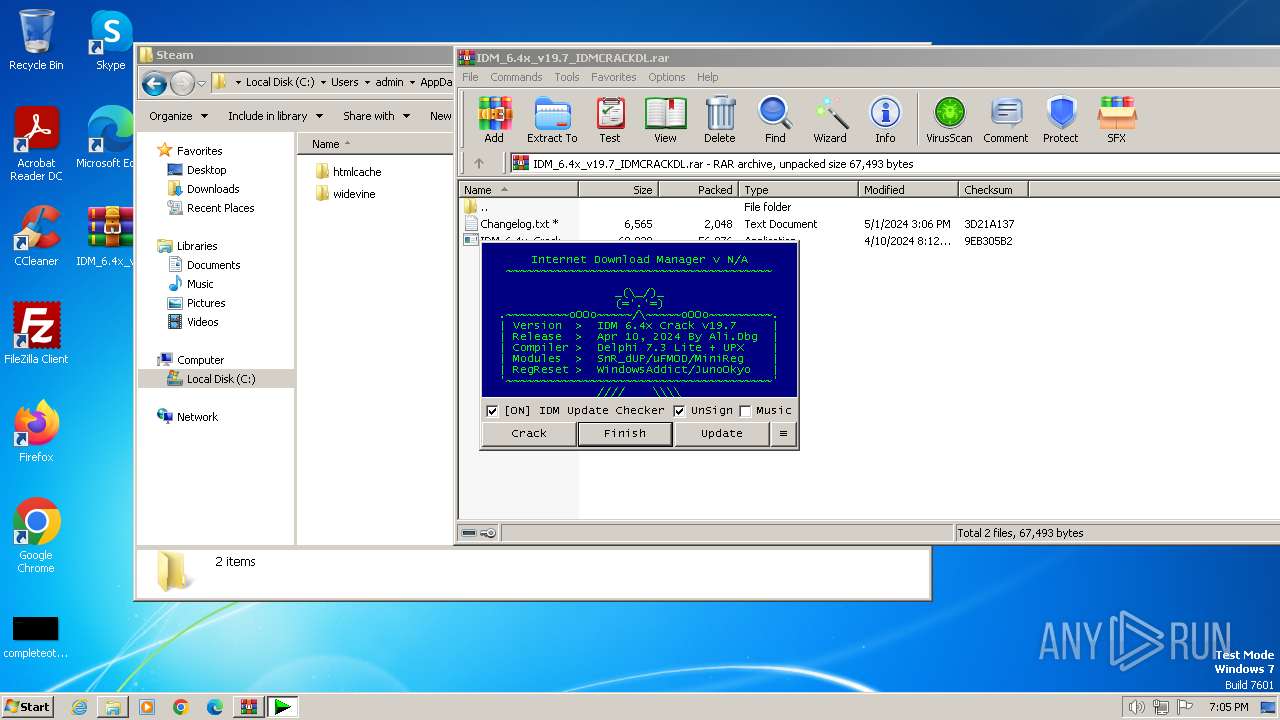Click the Start button

tap(27, 707)
